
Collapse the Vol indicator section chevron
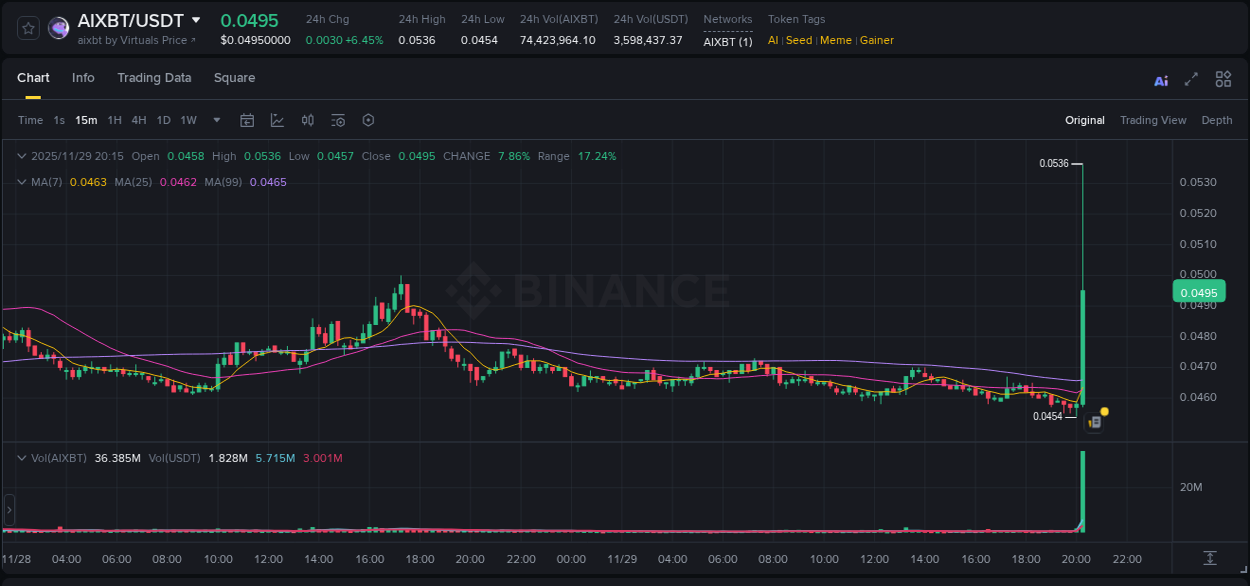tap(22, 457)
